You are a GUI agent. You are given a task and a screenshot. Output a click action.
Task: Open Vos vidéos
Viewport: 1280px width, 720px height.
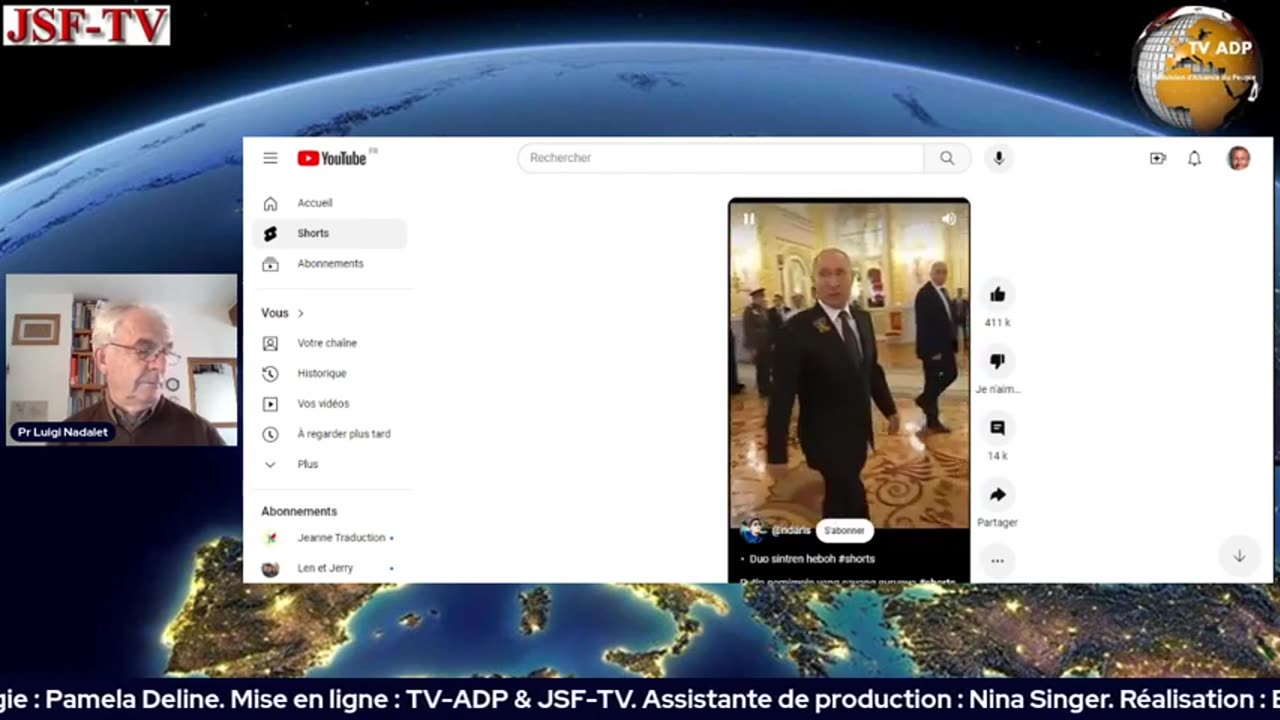(330, 404)
